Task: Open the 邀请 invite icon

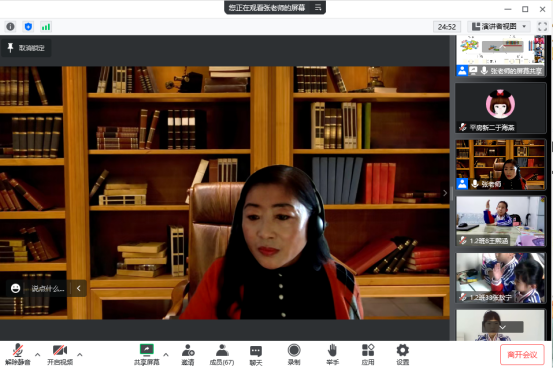Action: tap(188, 355)
